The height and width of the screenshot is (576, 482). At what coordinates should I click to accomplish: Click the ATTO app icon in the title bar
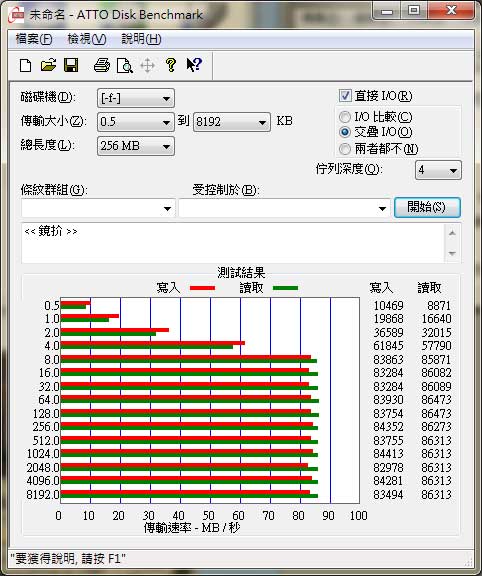[x=16, y=15]
